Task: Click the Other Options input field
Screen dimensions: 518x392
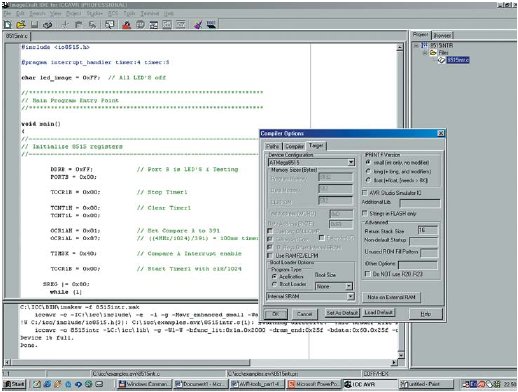Action: coord(418,265)
